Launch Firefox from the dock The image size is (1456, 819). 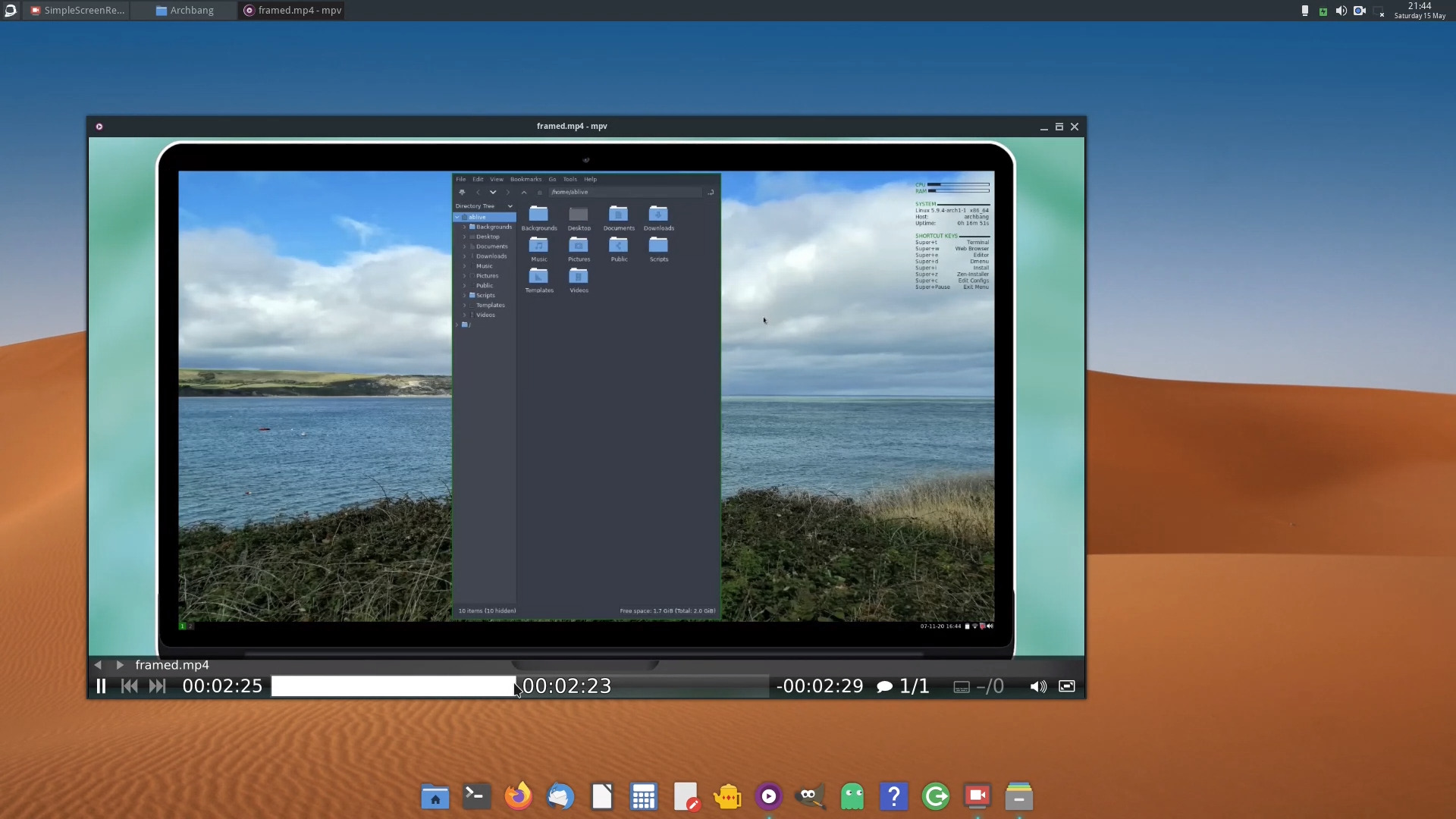[518, 796]
